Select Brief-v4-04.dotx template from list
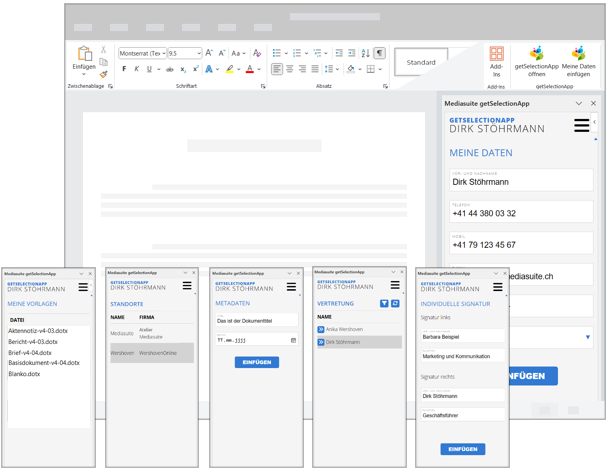 pos(30,352)
